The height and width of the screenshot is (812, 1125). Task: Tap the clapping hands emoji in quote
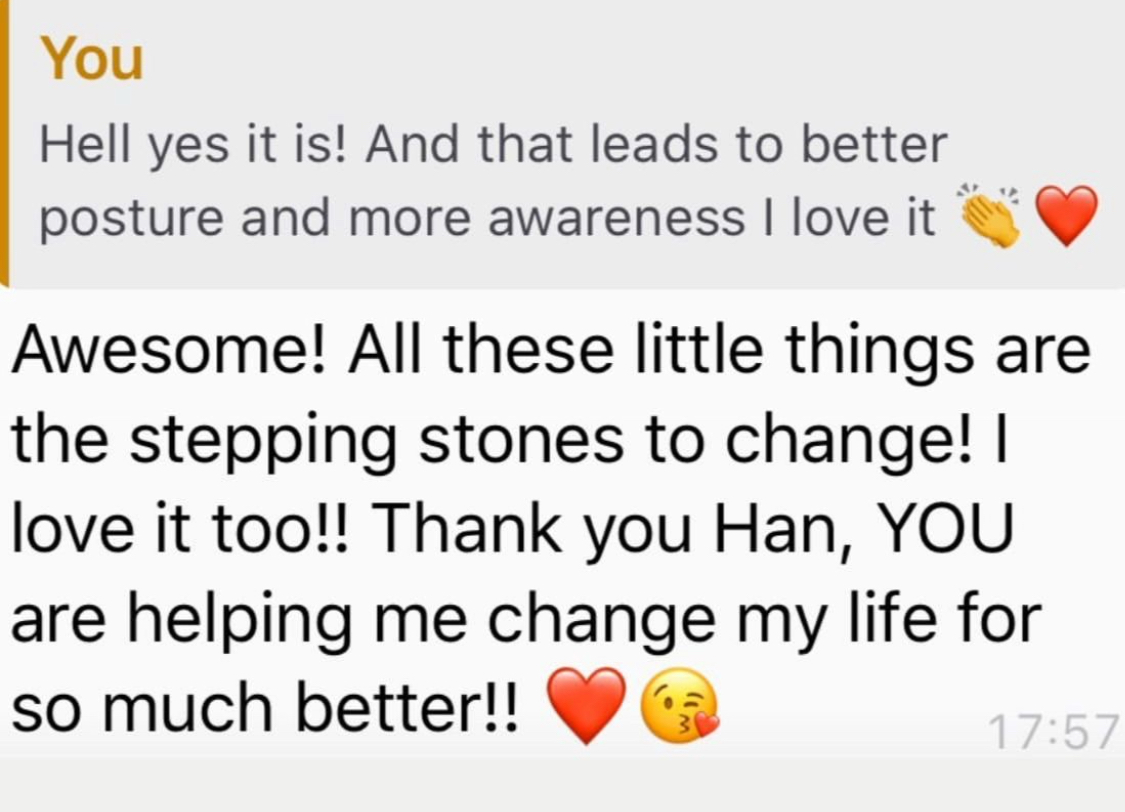(x=988, y=214)
